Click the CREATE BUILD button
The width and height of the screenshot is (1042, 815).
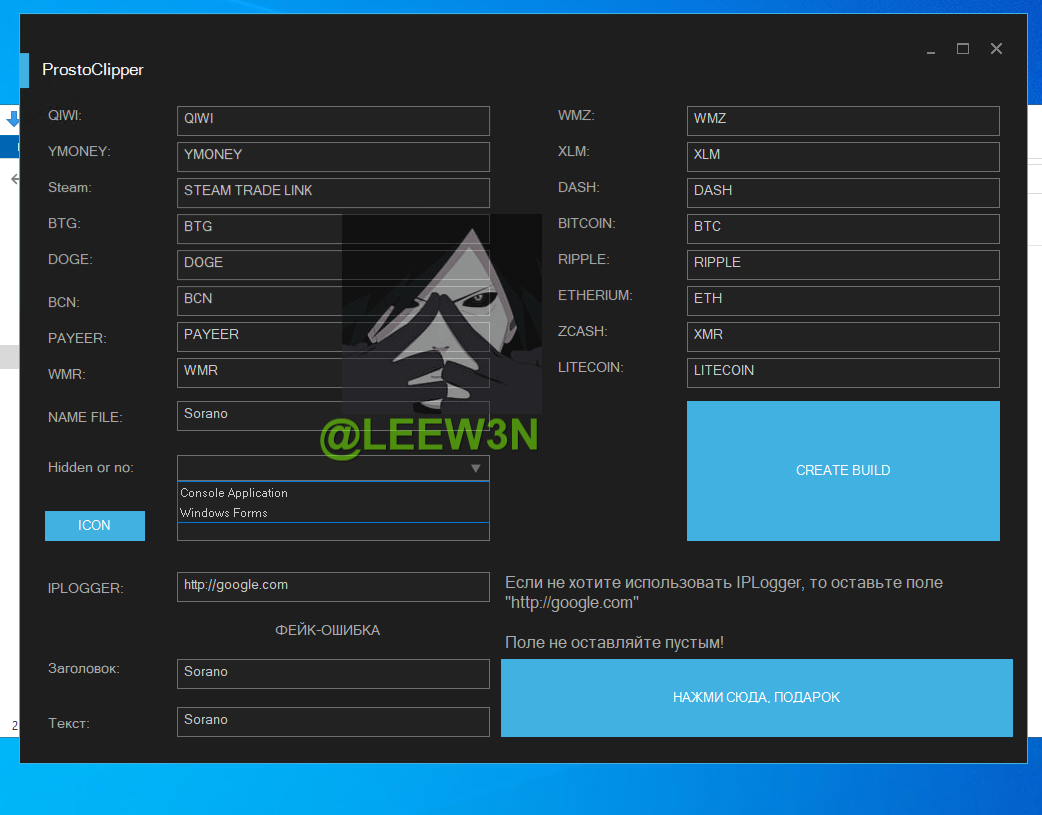(x=843, y=471)
